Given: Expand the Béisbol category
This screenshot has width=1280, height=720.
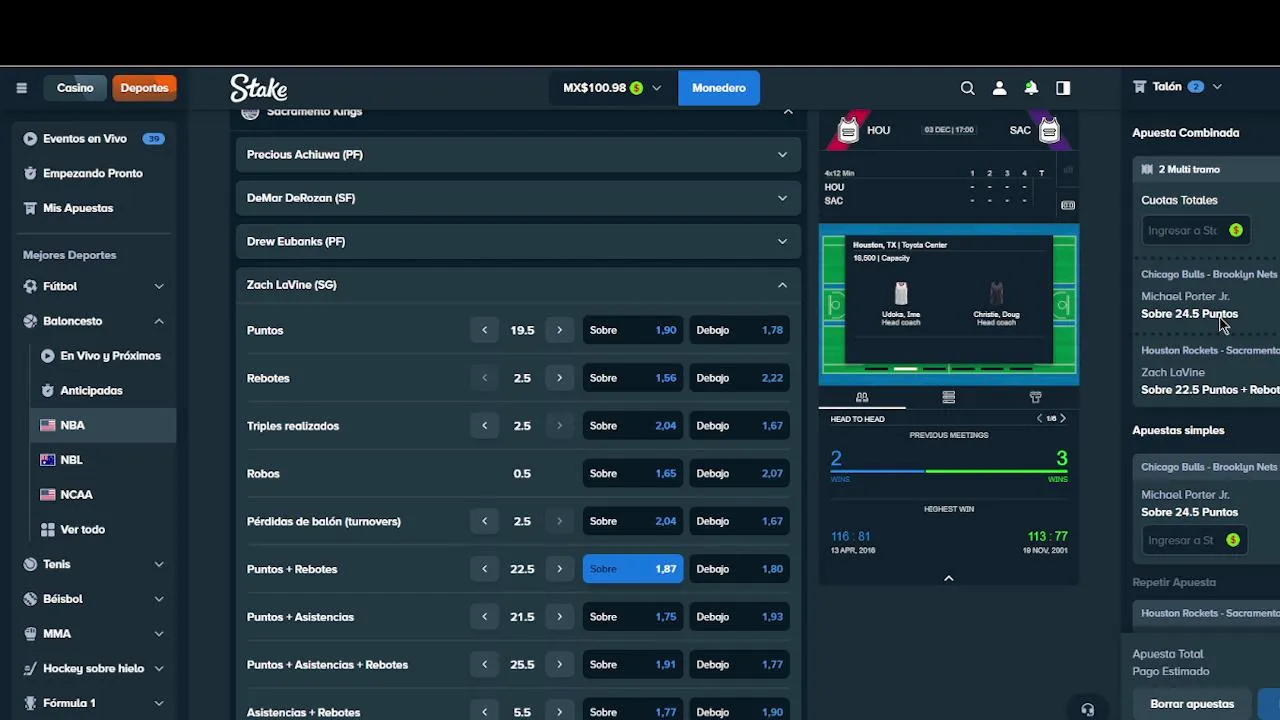Looking at the screenshot, I should [x=159, y=599].
